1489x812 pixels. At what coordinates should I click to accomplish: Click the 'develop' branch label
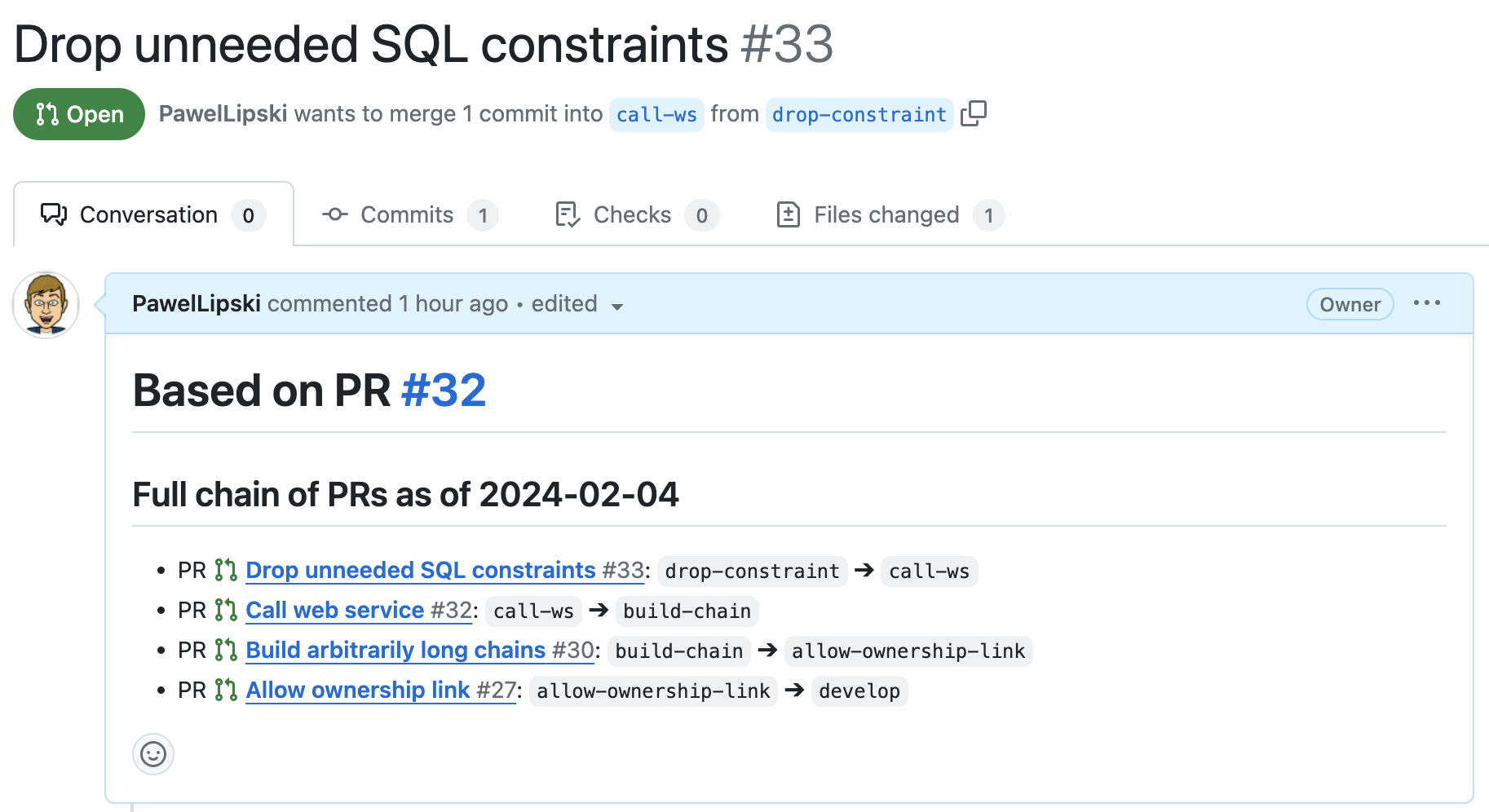[x=859, y=691]
